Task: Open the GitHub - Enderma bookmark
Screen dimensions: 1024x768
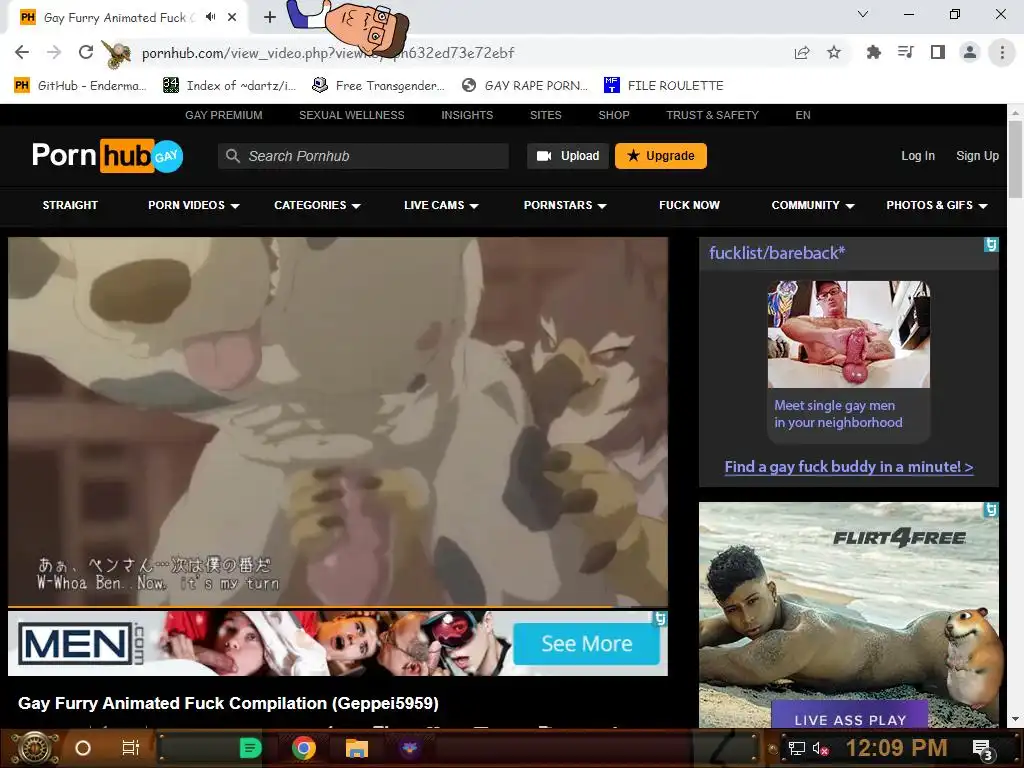Action: [80, 86]
